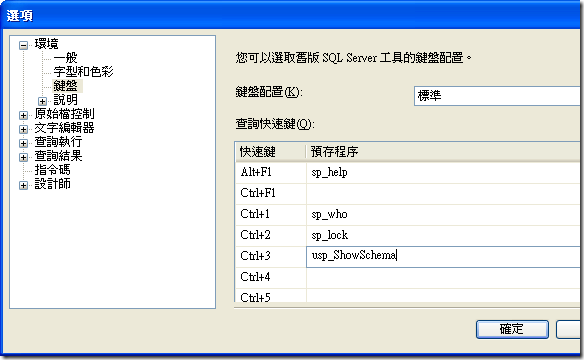The height and width of the screenshot is (360, 584).
Task: Click the Ctrl+2 shortcut cell
Action: coord(271,235)
